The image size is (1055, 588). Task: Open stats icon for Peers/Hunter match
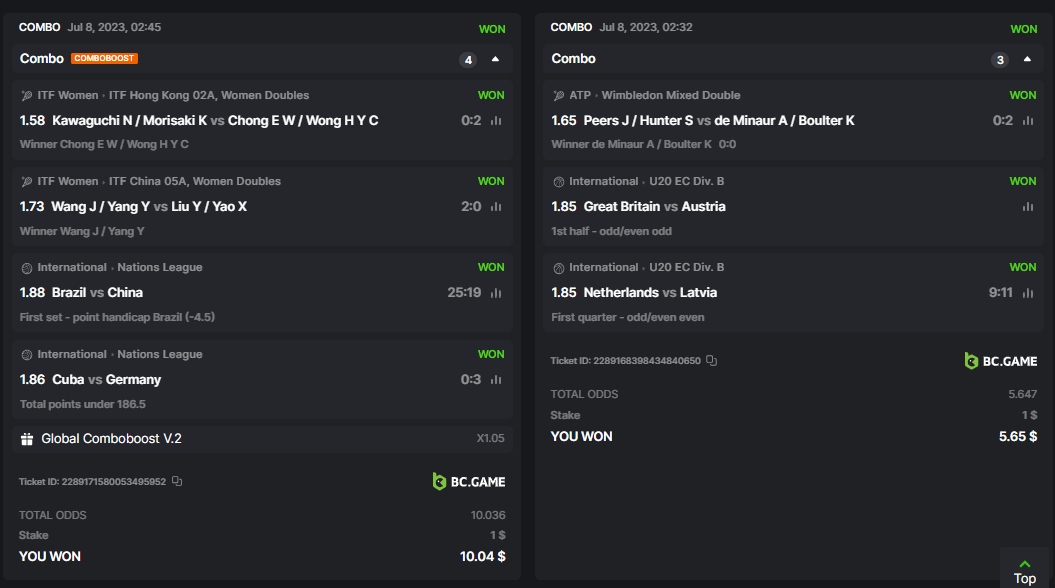point(1028,121)
